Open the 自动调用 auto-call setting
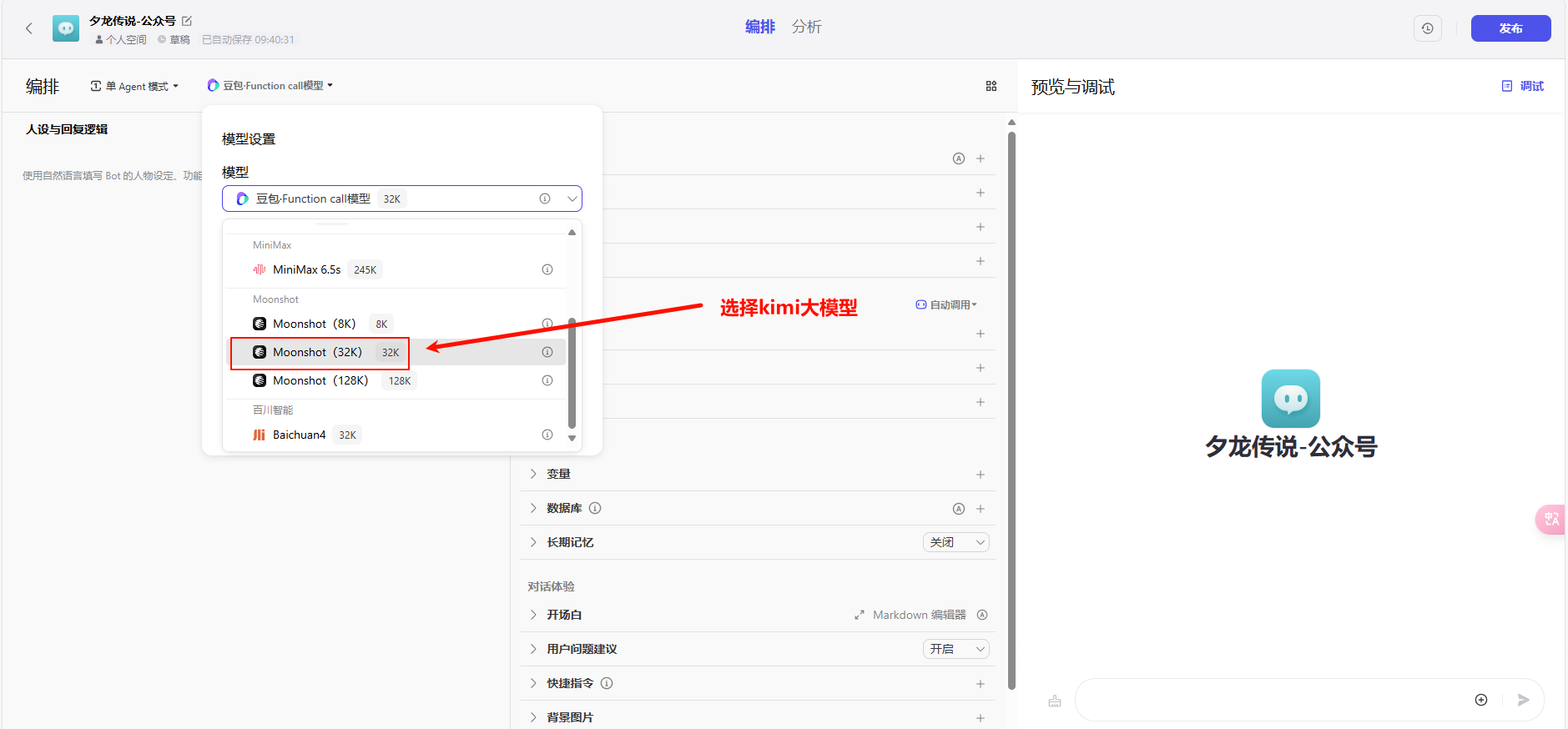 pos(946,305)
